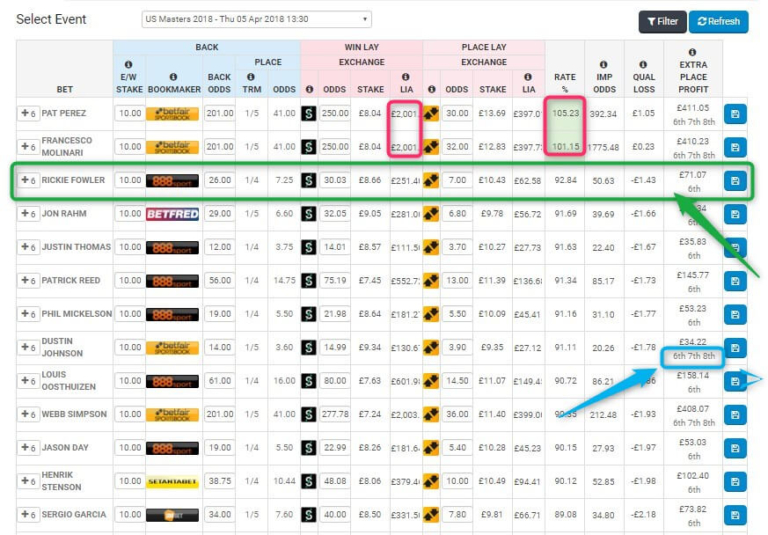Open the Select Event dropdown
Image resolution: width=768 pixels, height=535 pixels.
click(x=256, y=19)
